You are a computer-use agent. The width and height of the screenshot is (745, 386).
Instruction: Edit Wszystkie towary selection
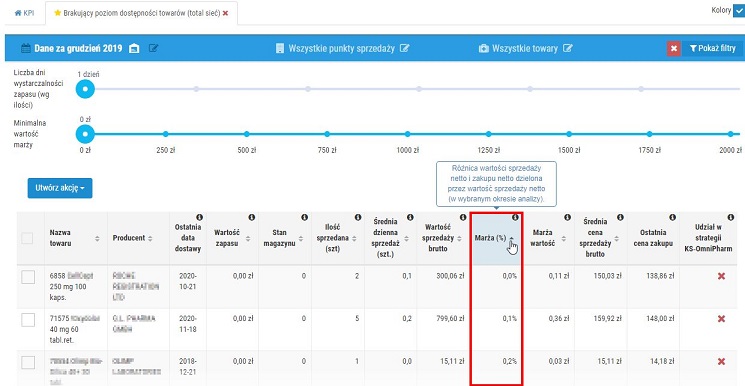[x=568, y=48]
